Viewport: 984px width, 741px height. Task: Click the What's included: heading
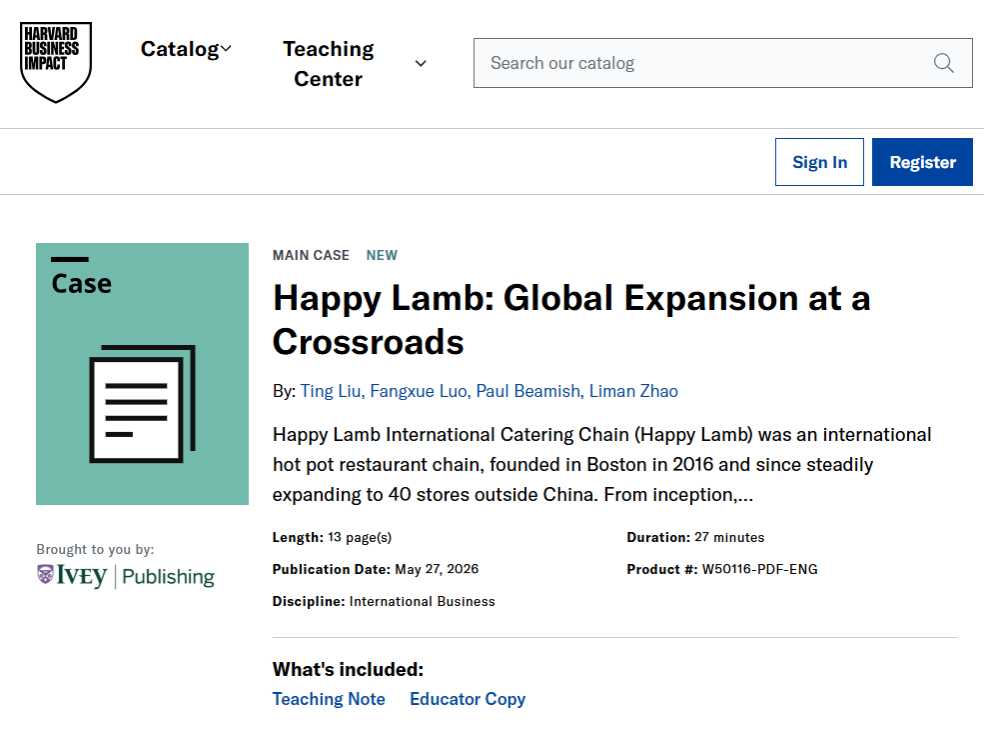click(348, 669)
